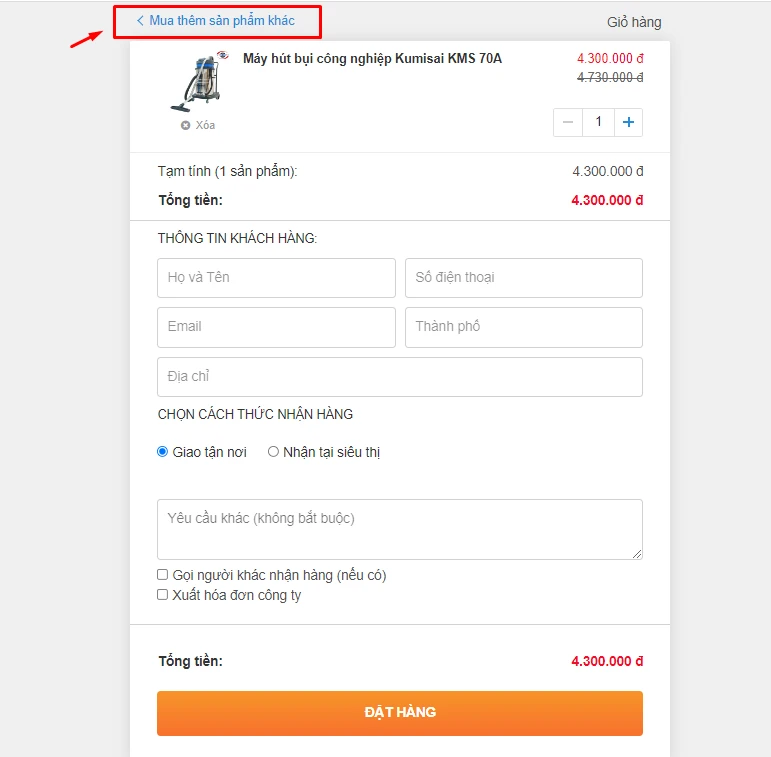Focus the Số điện thoại input

click(x=523, y=278)
